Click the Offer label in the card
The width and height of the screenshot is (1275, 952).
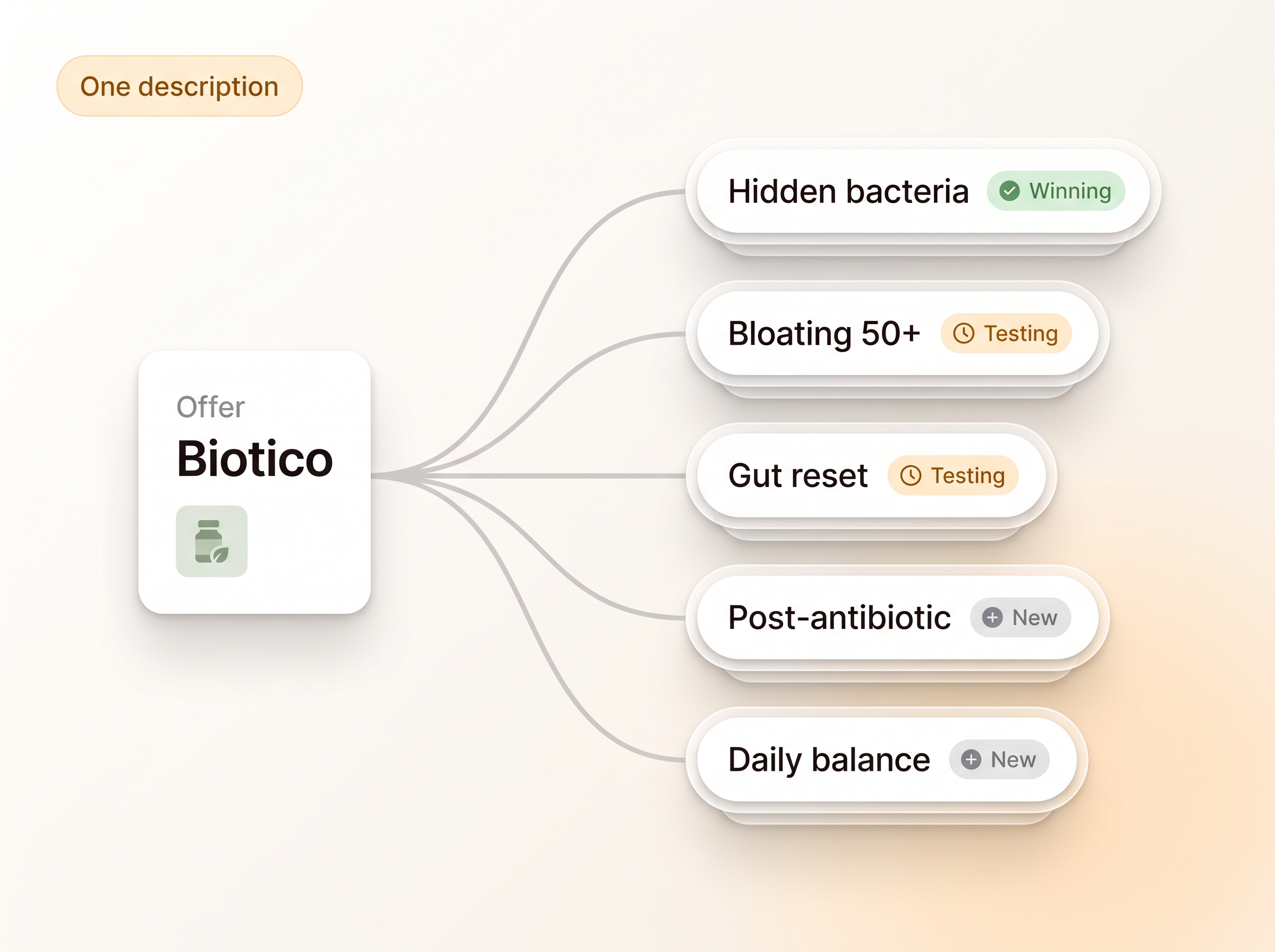(x=210, y=407)
